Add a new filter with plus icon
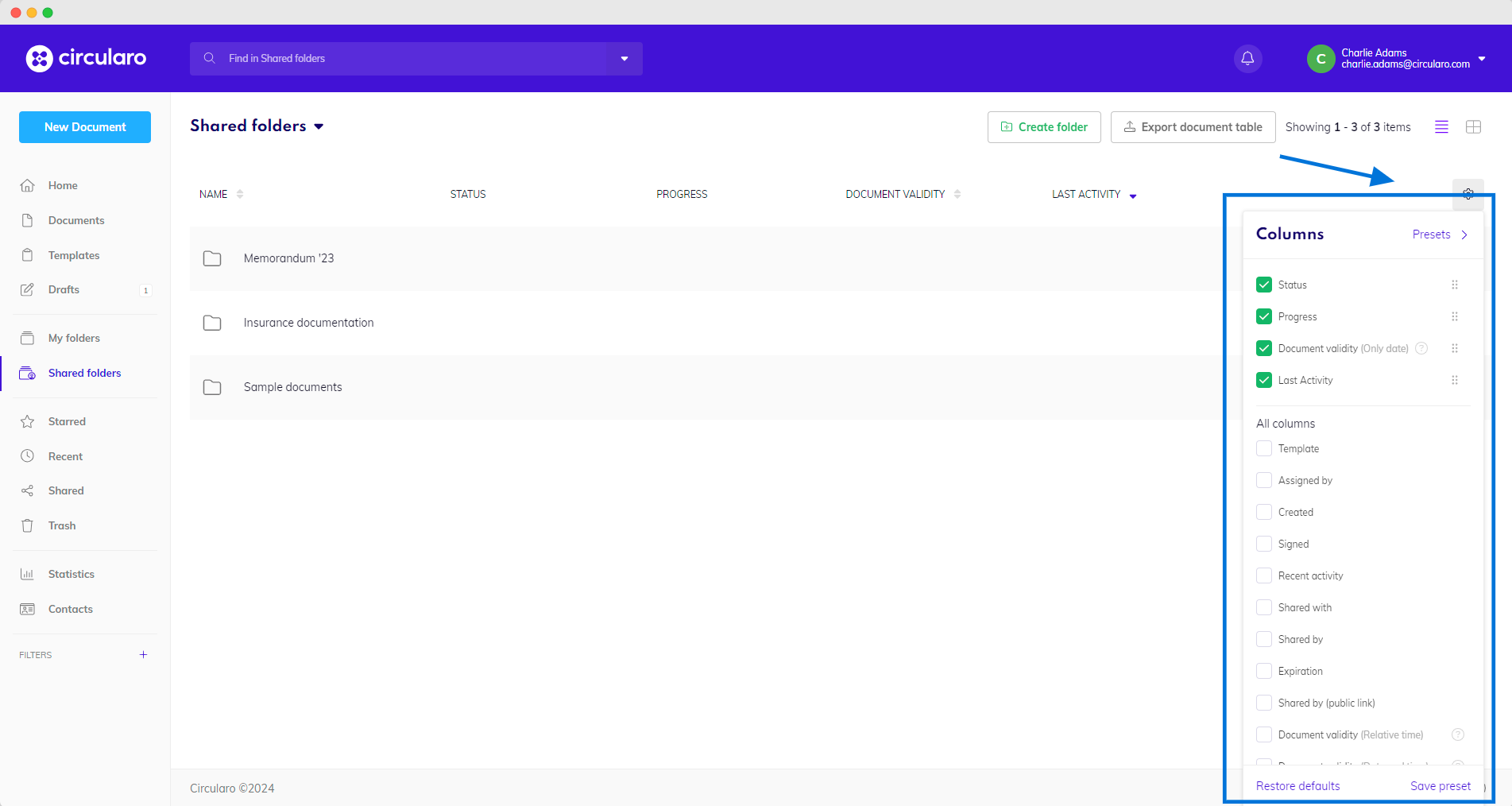1512x806 pixels. click(143, 655)
